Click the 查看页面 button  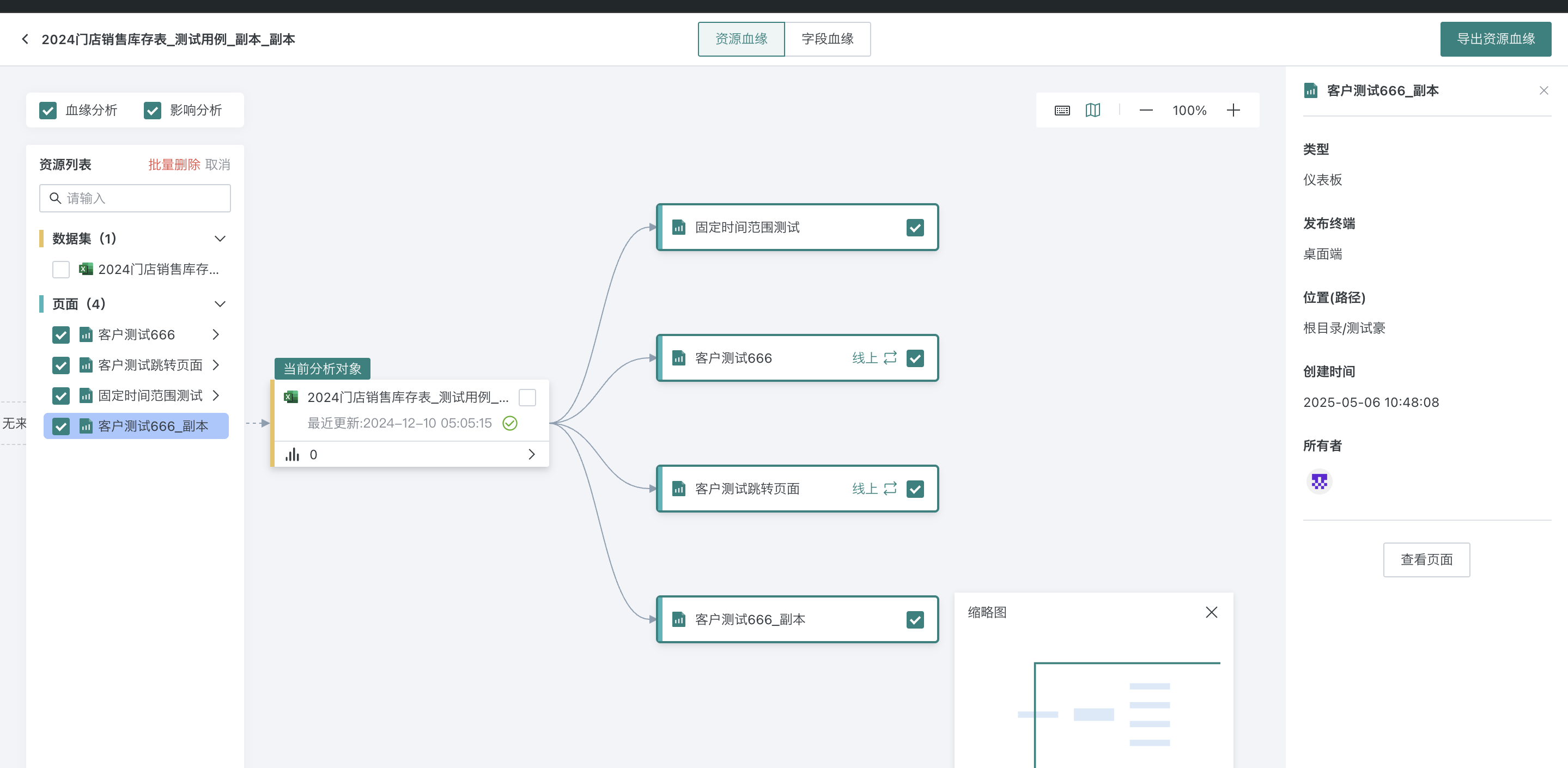tap(1426, 559)
